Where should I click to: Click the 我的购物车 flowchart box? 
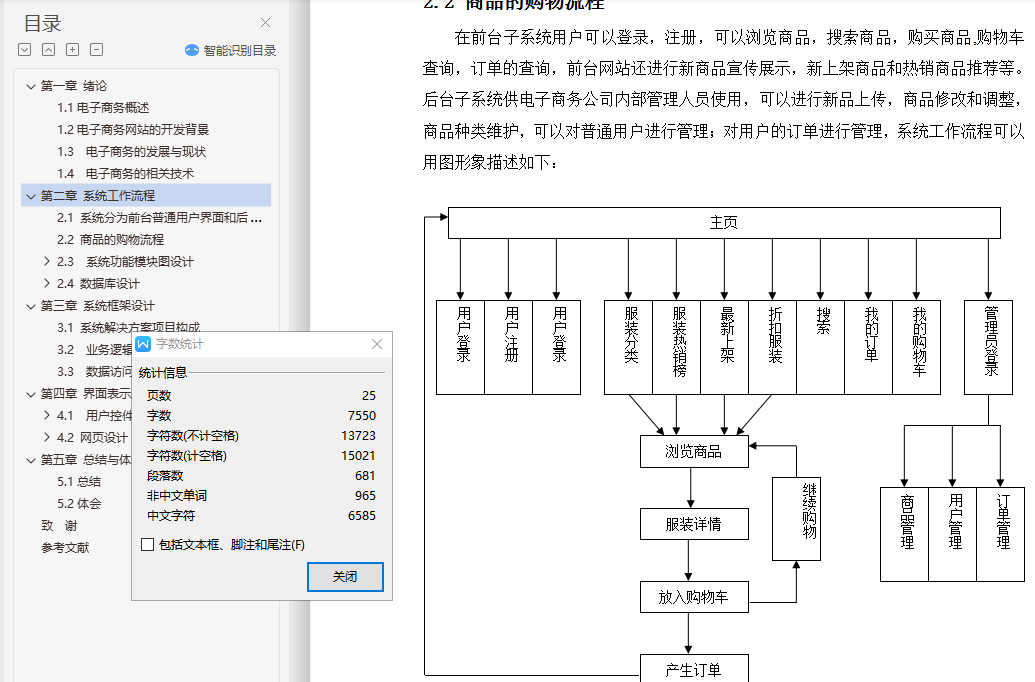click(x=916, y=347)
